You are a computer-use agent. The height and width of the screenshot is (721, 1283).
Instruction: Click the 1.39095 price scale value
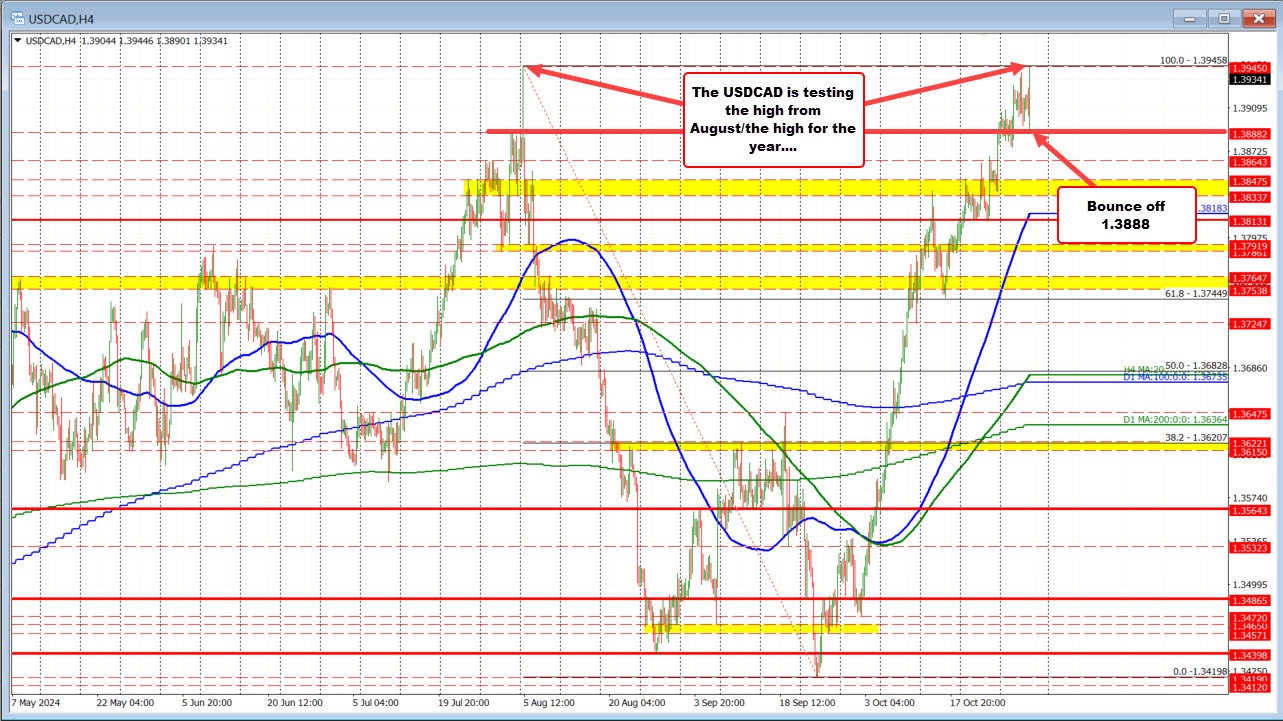(x=1250, y=107)
